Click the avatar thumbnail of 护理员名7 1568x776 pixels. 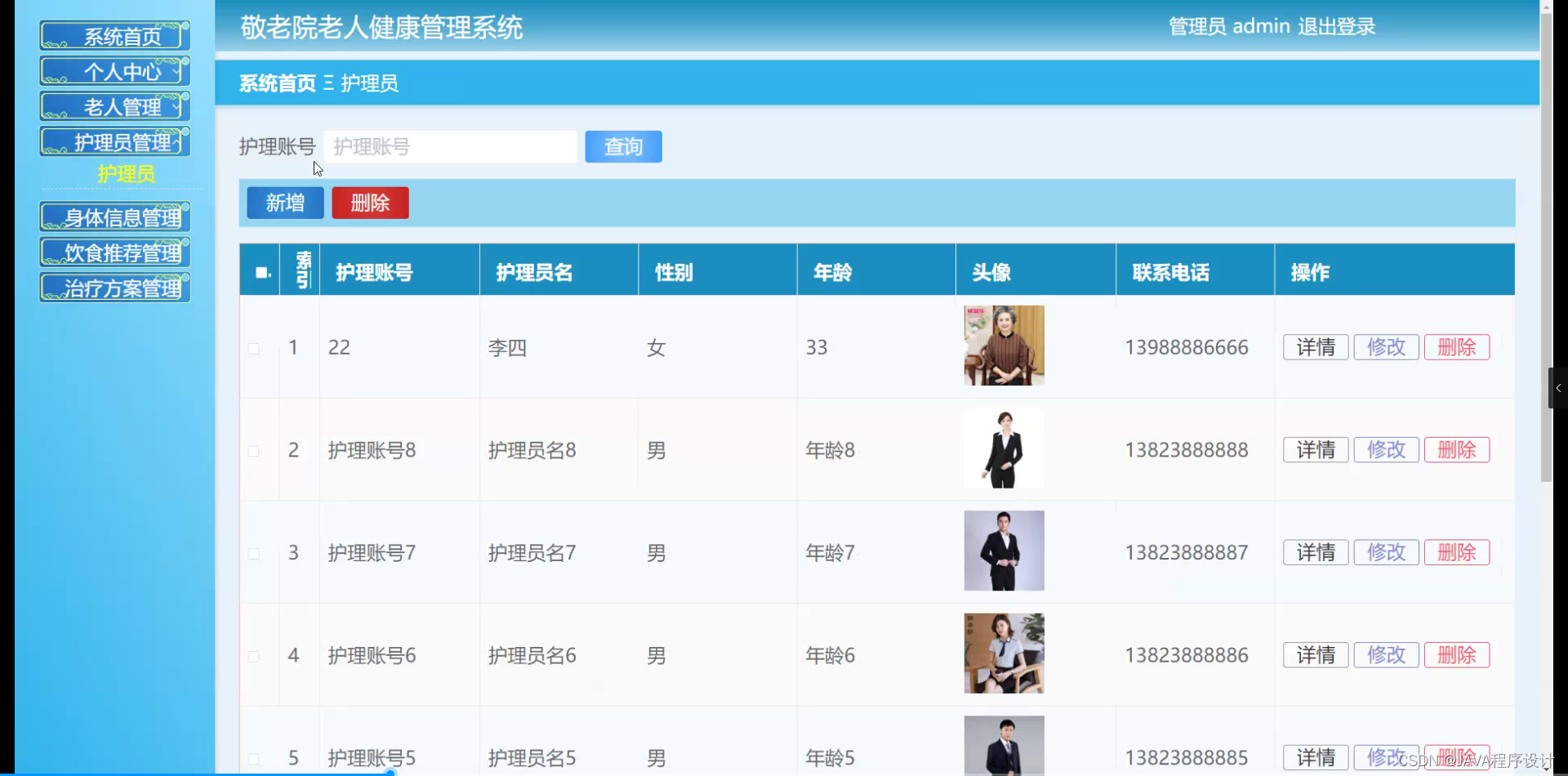pyautogui.click(x=1004, y=551)
